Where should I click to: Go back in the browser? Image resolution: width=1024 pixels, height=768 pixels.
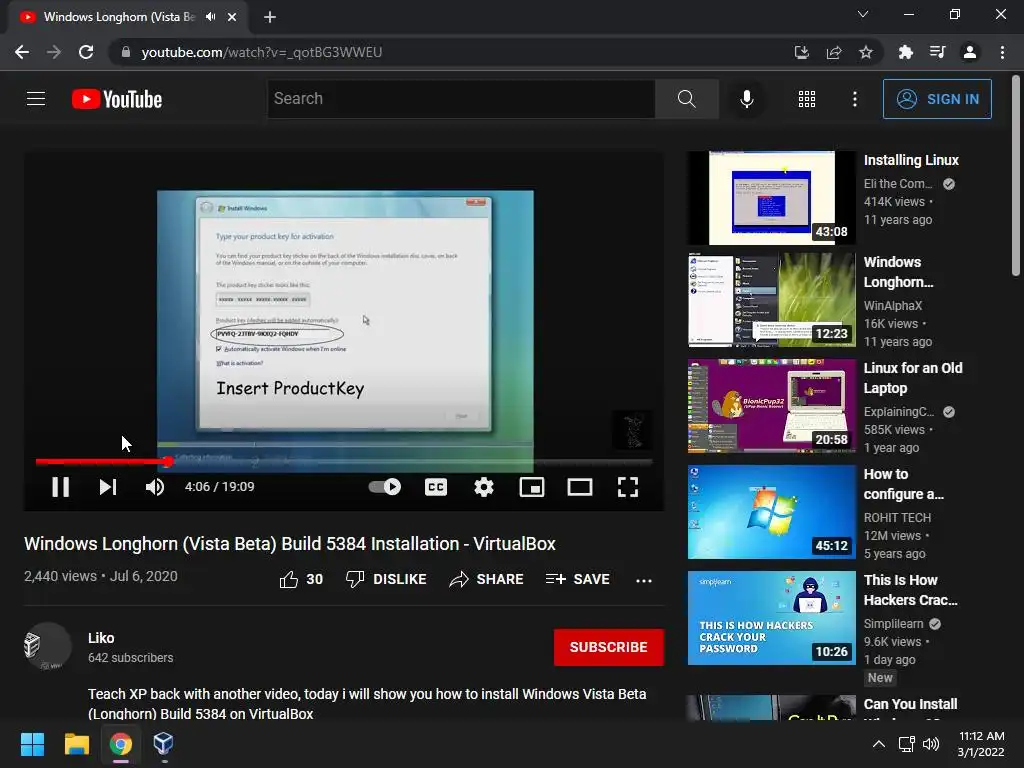pyautogui.click(x=22, y=52)
